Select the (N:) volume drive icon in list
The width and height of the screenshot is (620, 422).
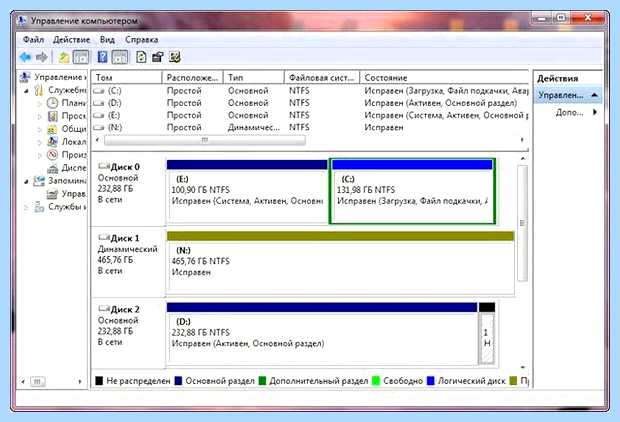click(98, 128)
